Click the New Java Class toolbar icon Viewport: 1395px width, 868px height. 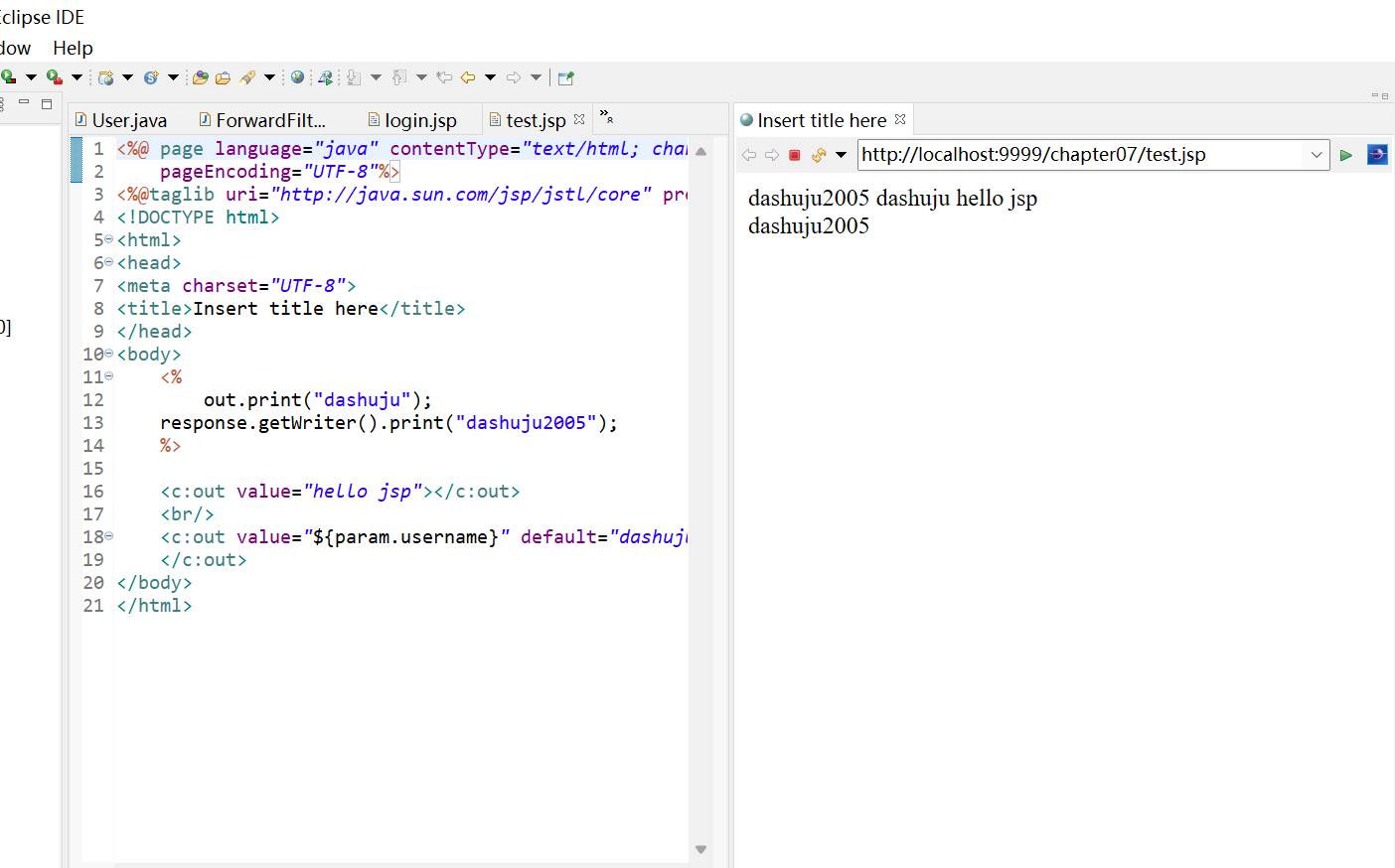coord(151,77)
